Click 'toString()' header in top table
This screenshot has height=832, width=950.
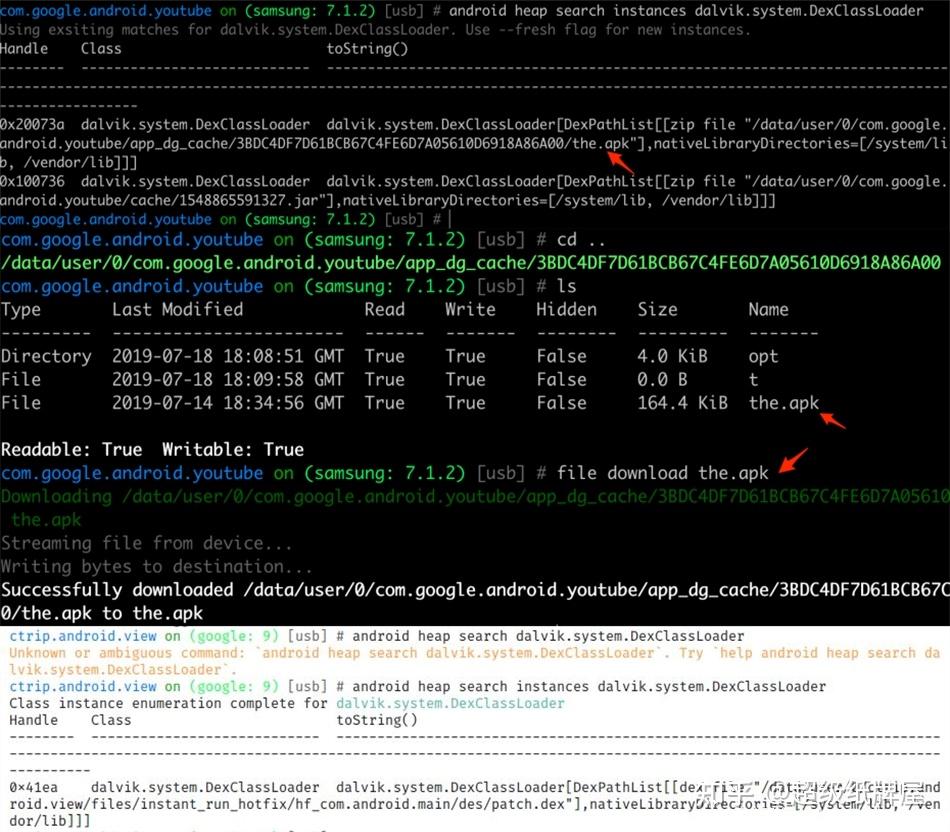[367, 49]
